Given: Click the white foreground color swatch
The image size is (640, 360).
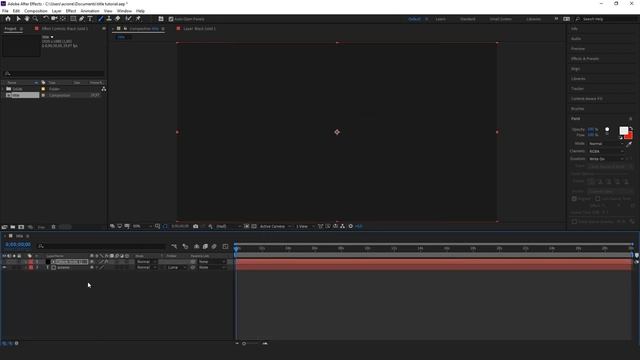Looking at the screenshot, I should click(x=623, y=131).
